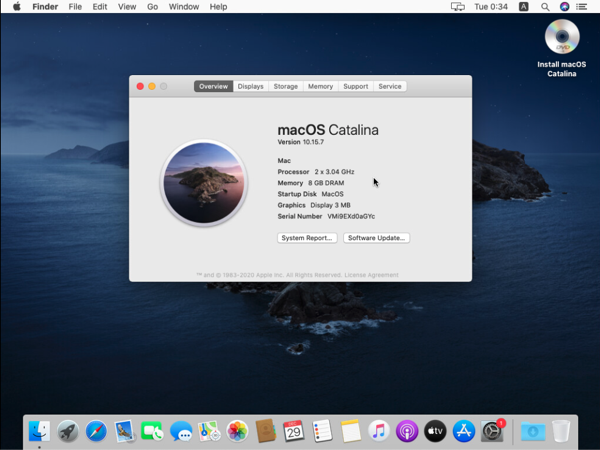The height and width of the screenshot is (450, 600).
Task: Click the 'Startup Disk MacOS' line
Action: pyautogui.click(x=310, y=194)
